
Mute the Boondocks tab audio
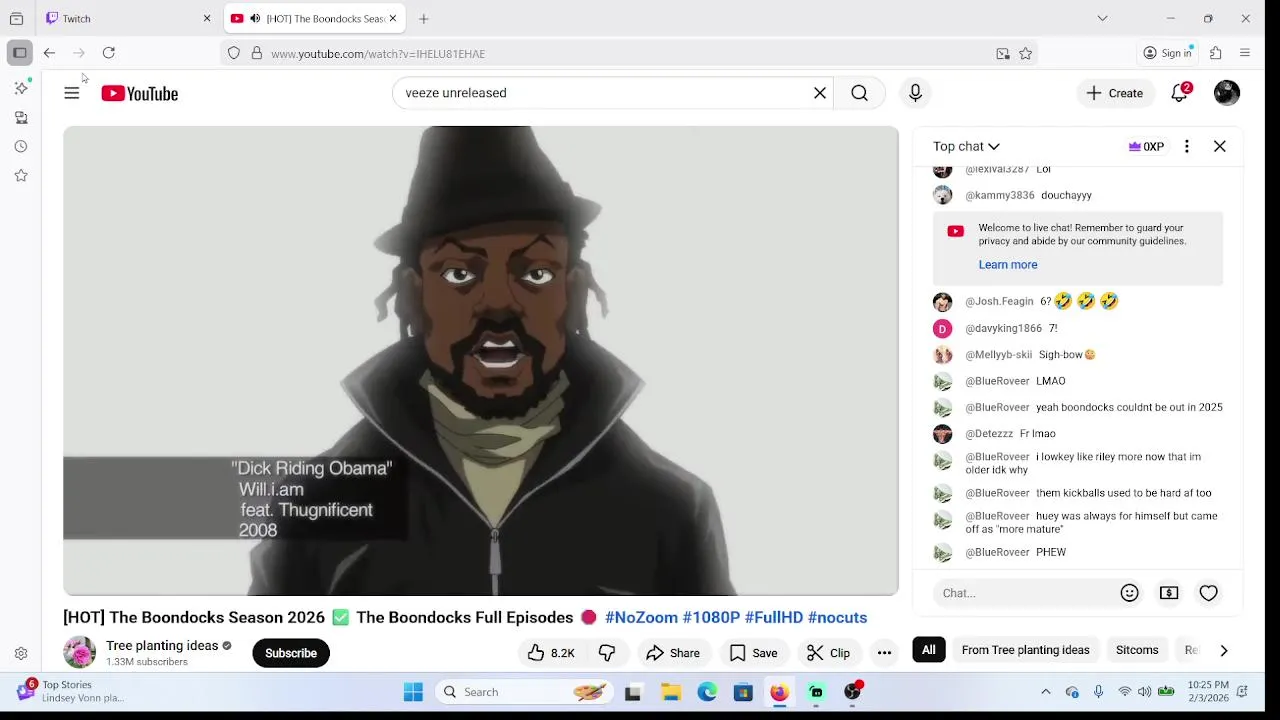click(x=255, y=18)
